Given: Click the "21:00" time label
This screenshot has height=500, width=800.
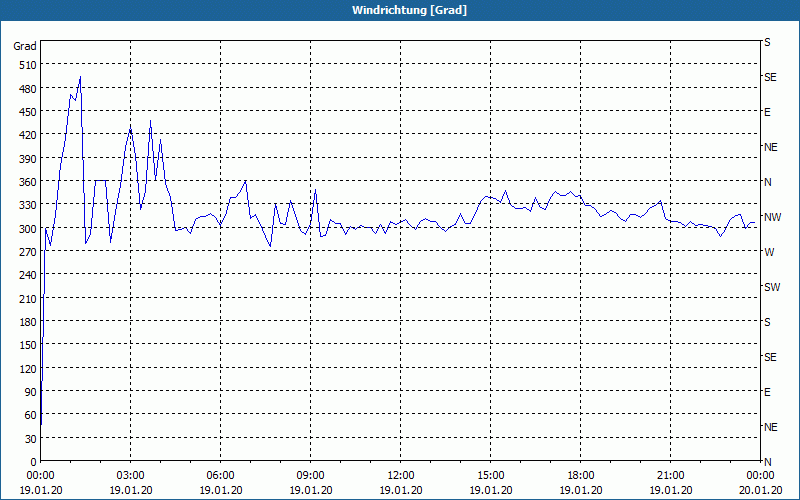Looking at the screenshot, I should 670,476.
